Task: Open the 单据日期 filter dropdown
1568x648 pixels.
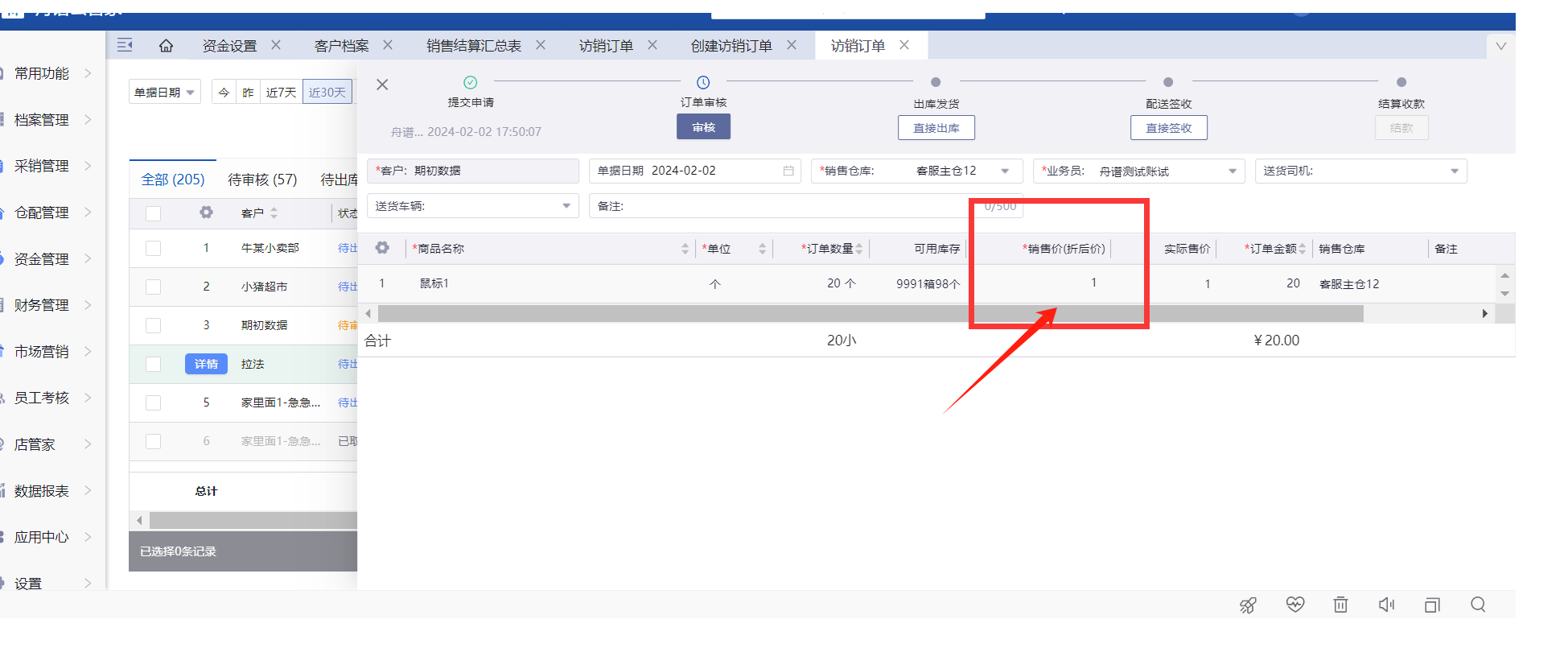Action: [x=165, y=93]
